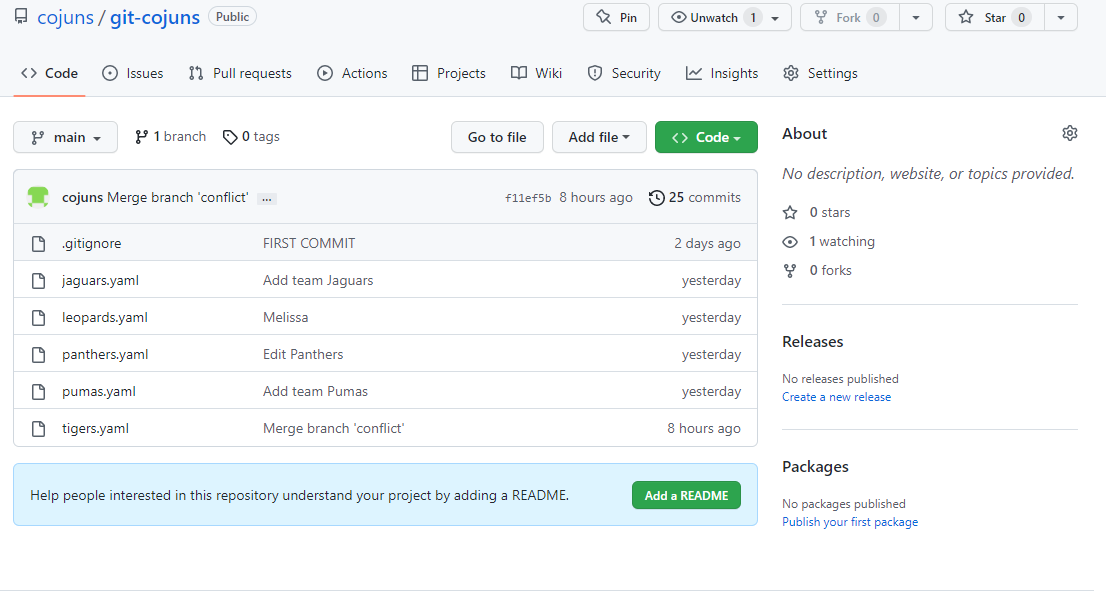The image size is (1106, 598).
Task: Click the file icon beside tigers.yaml
Action: tap(39, 428)
